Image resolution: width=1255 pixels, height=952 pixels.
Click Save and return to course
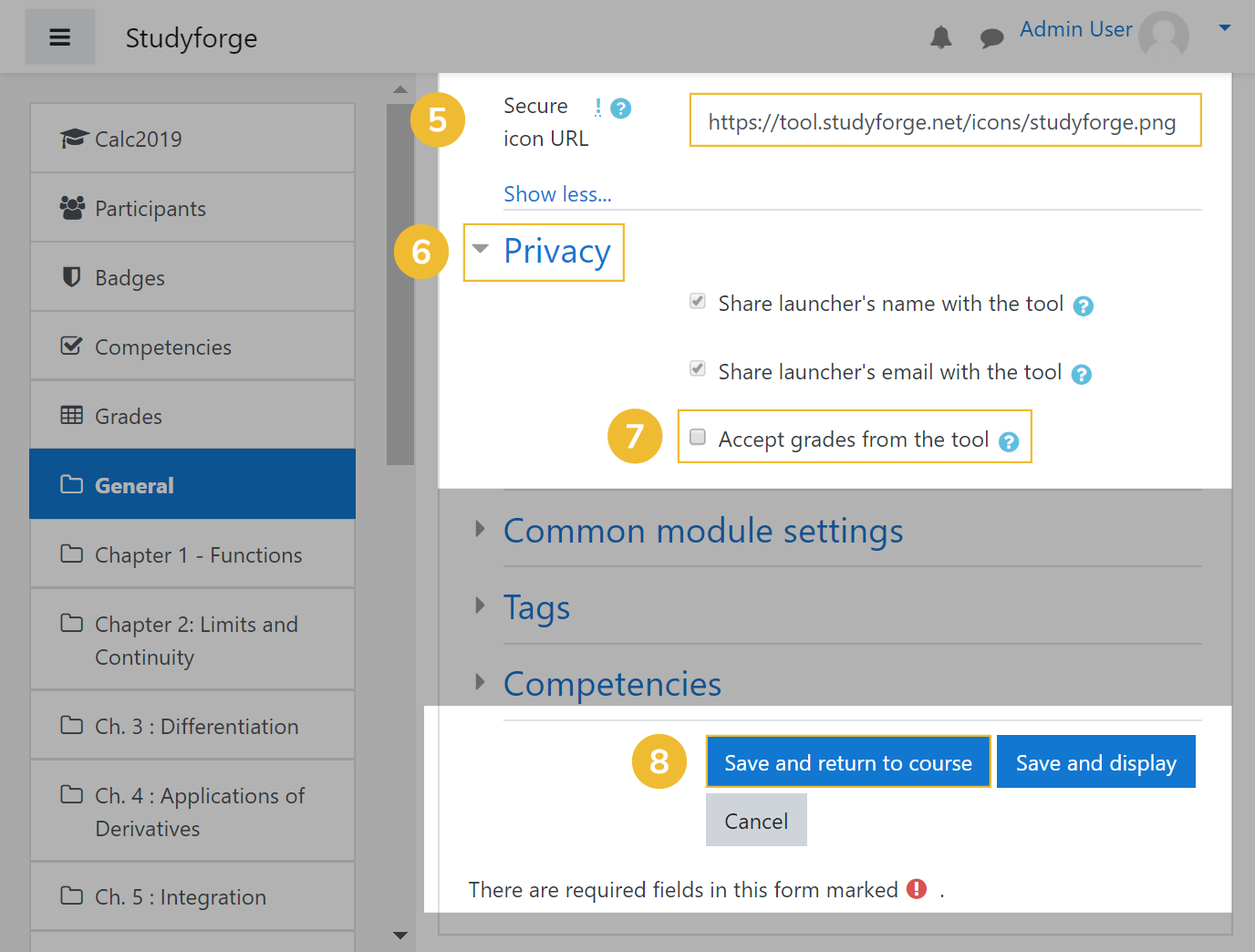click(x=847, y=761)
